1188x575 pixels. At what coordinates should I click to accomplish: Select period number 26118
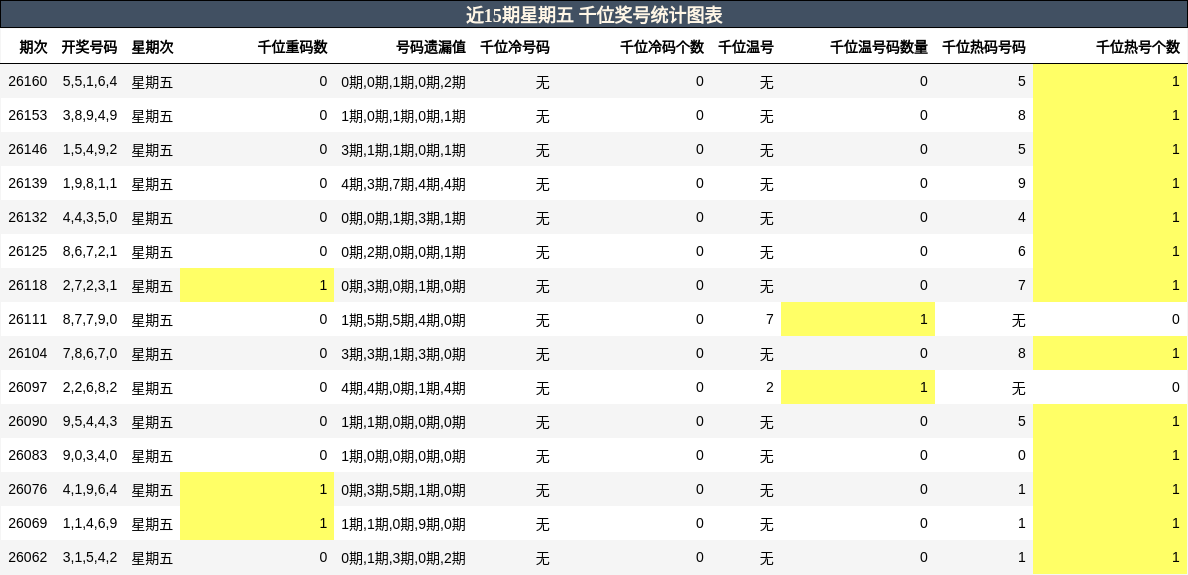28,285
